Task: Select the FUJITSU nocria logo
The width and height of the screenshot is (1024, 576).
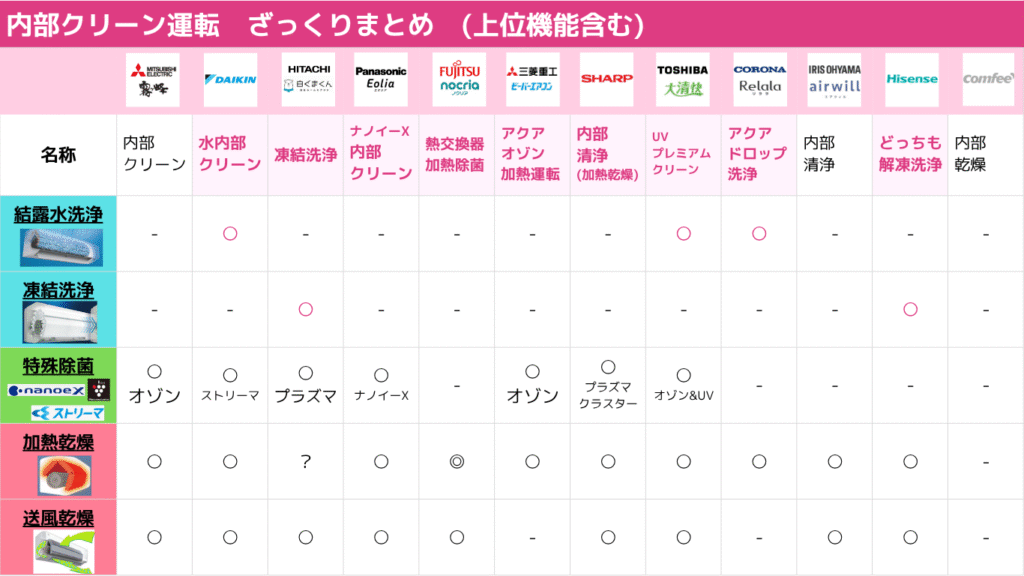Action: click(x=459, y=80)
